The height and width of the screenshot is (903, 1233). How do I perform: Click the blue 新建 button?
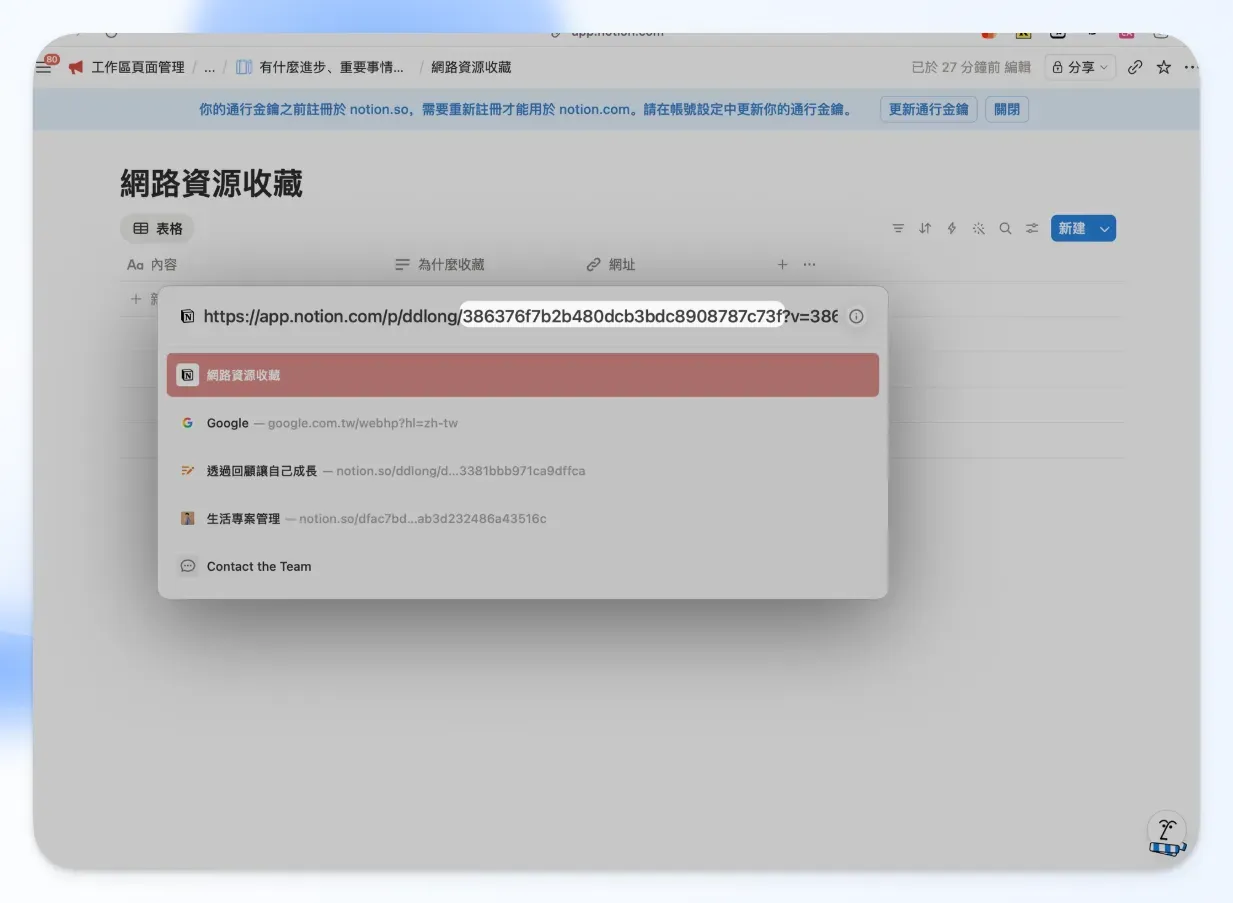[x=1072, y=228]
